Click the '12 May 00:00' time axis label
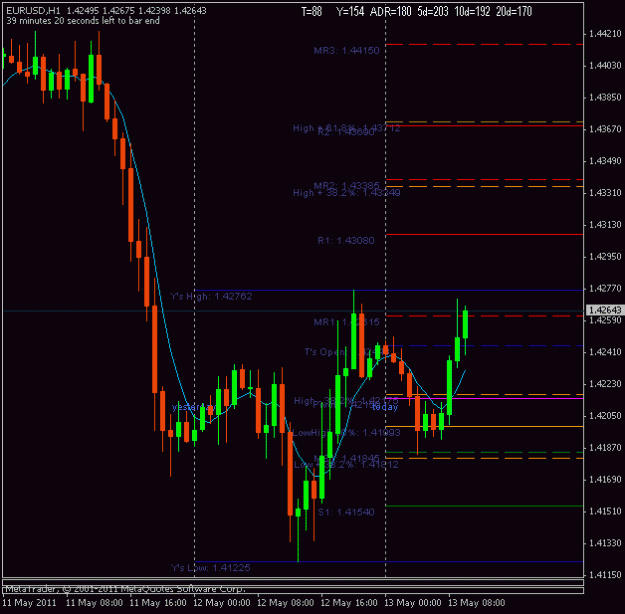 point(222,602)
